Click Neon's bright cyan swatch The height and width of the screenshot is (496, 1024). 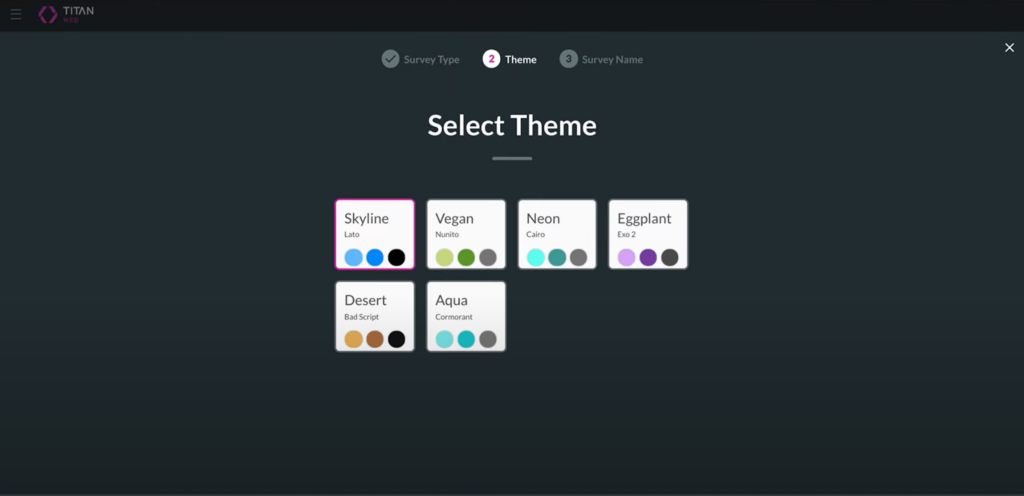pos(536,257)
